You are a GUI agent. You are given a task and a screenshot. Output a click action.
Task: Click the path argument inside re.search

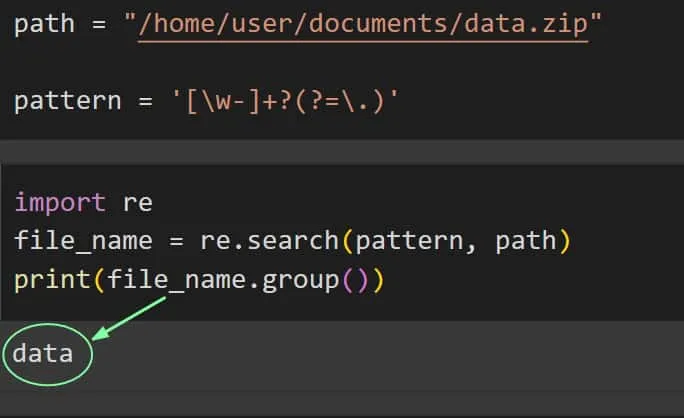coord(525,241)
